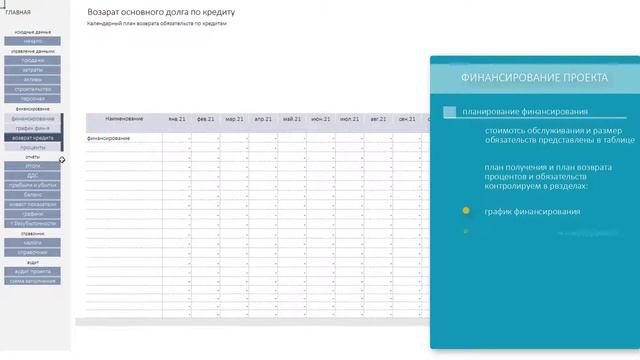This screenshot has width=640, height=360.
Task: Click horizontal scrollbar below the table
Action: pyautogui.click(x=252, y=322)
